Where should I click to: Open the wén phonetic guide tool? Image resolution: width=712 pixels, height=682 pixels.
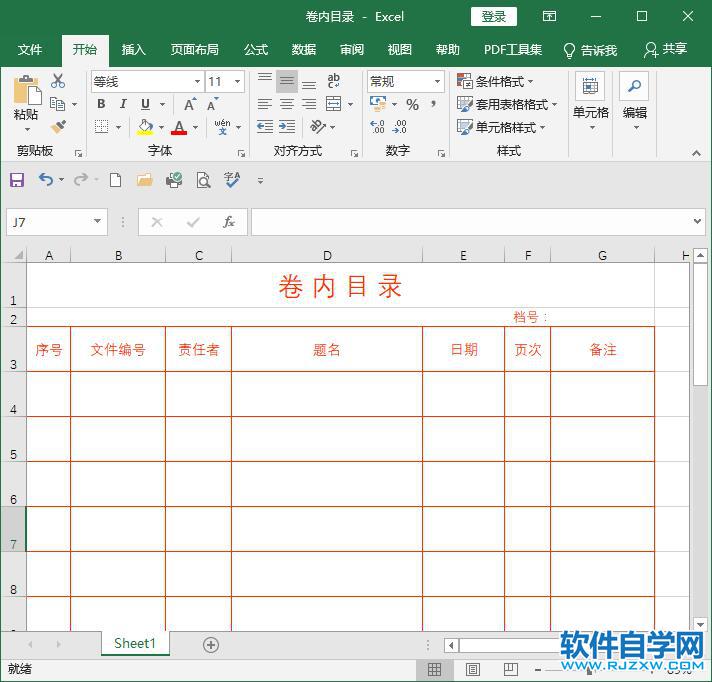(222, 127)
